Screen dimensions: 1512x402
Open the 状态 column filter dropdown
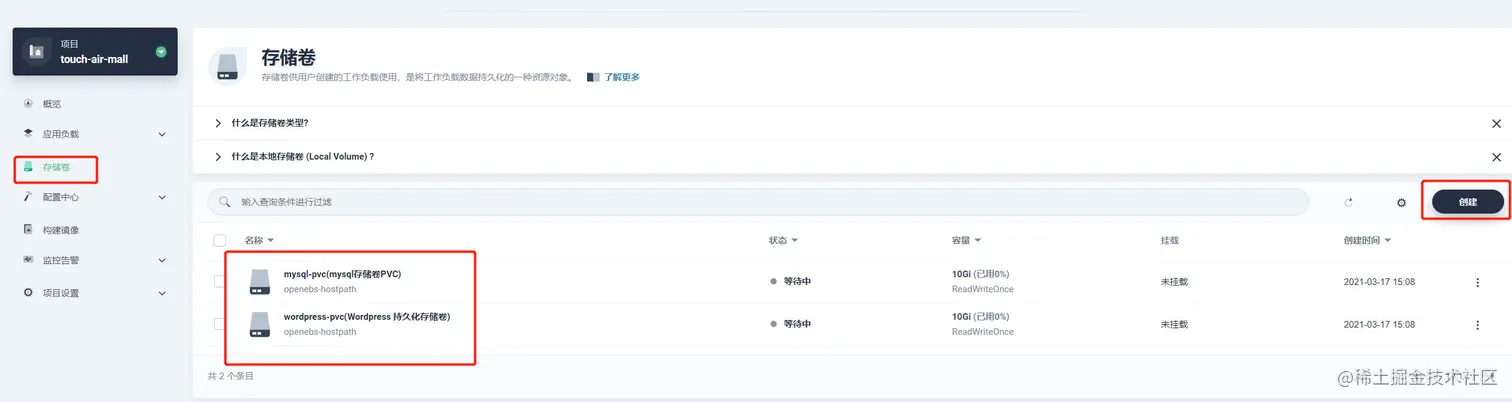coord(783,241)
